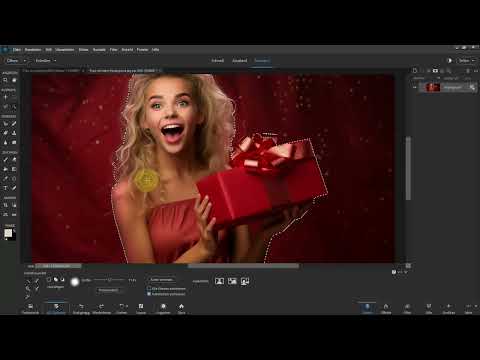This screenshot has height=360, width=480.
Task: Open the tool options help icon
Action: click(x=394, y=272)
